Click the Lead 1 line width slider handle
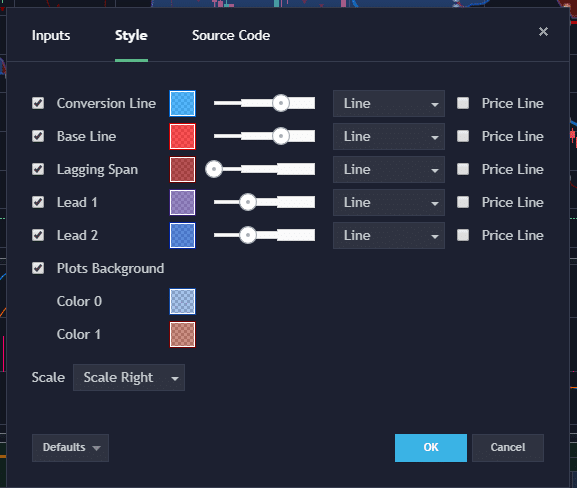The image size is (577, 488). [248, 202]
